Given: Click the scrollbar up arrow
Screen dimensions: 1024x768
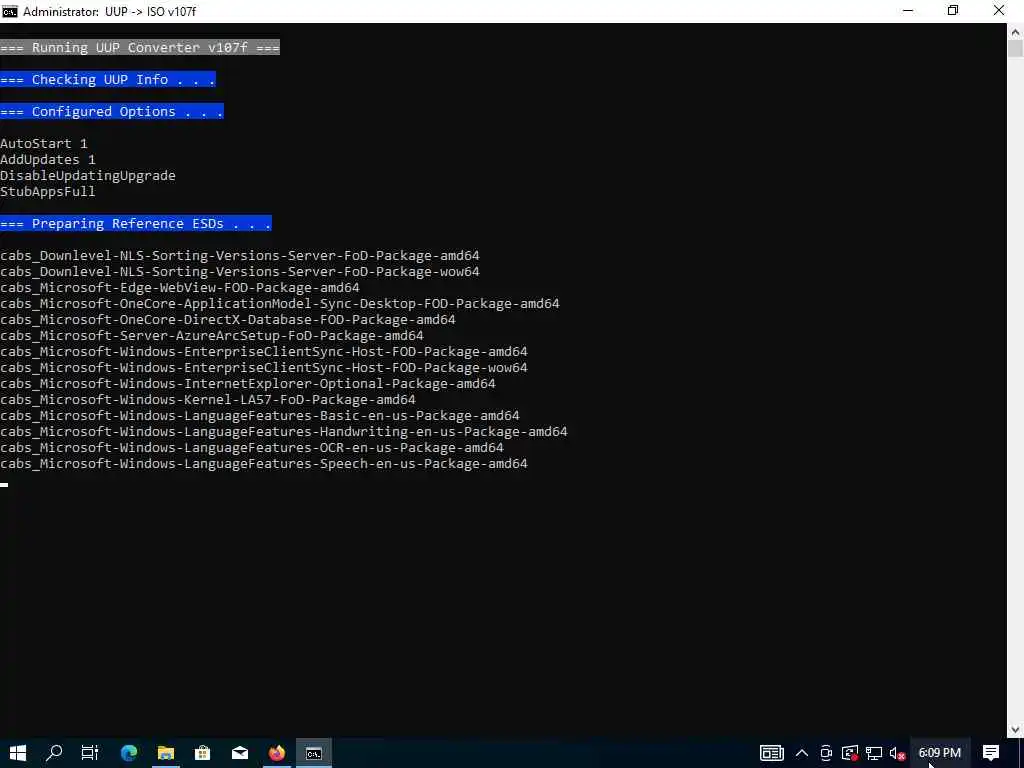Looking at the screenshot, I should pos(1015,31).
